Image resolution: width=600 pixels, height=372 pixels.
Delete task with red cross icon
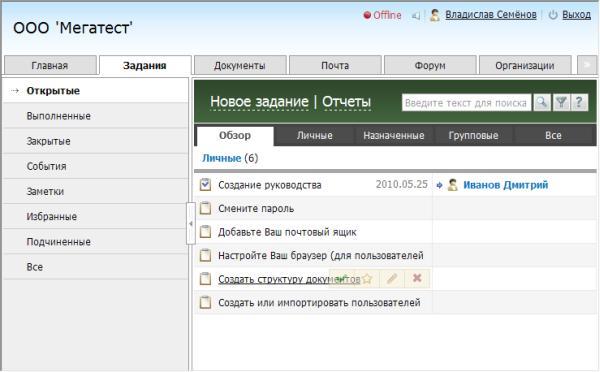coord(417,278)
